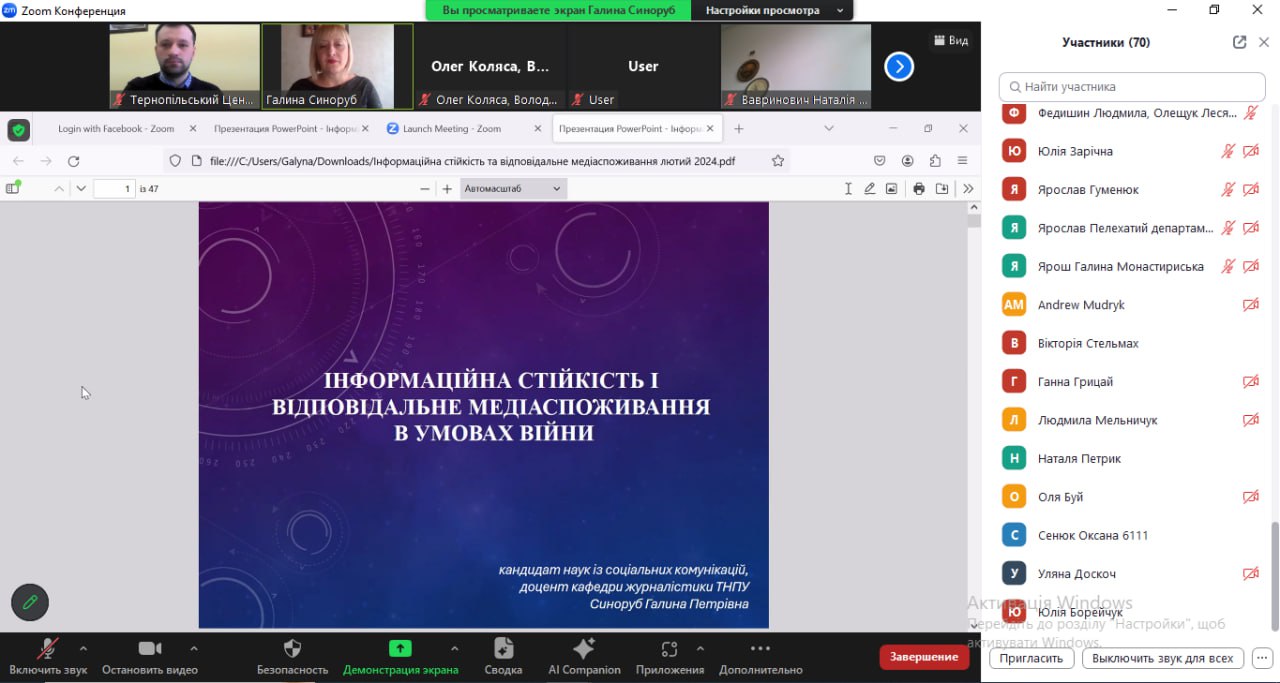Bookmark this page with star icon
Image resolution: width=1280 pixels, height=683 pixels.
[778, 161]
